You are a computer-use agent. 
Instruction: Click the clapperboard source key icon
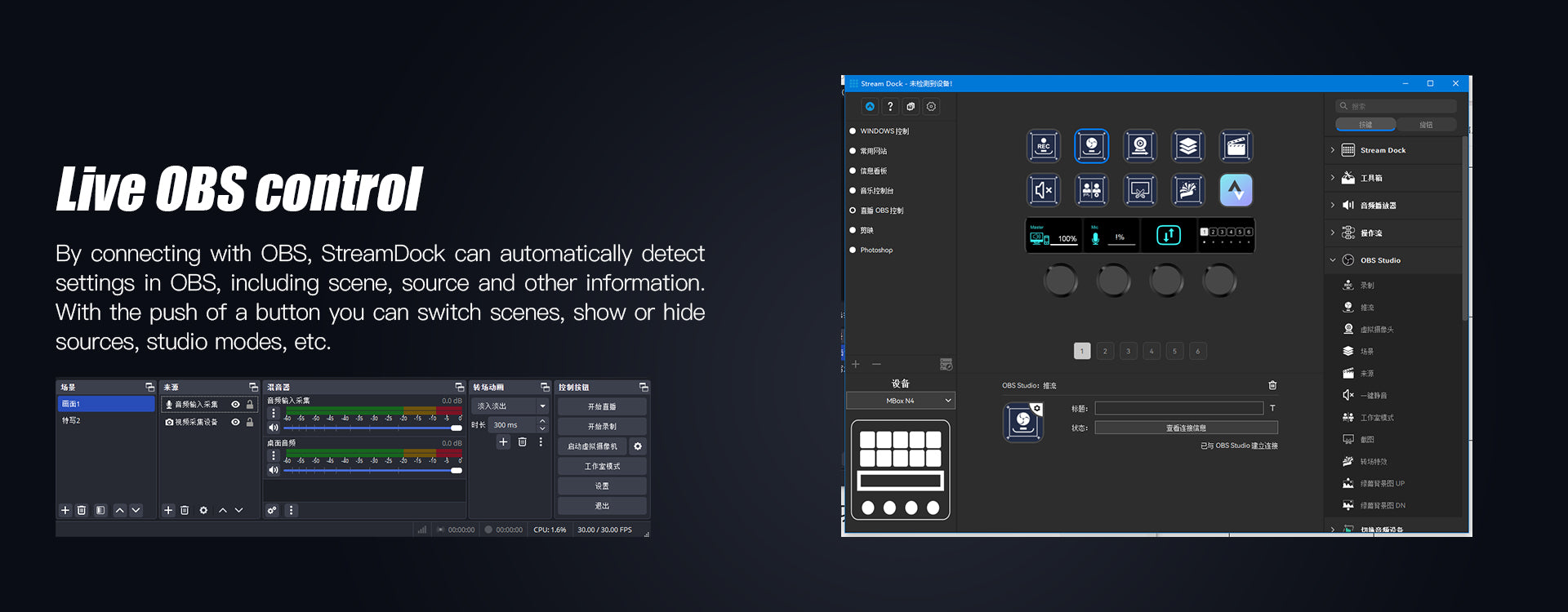pos(1236,147)
